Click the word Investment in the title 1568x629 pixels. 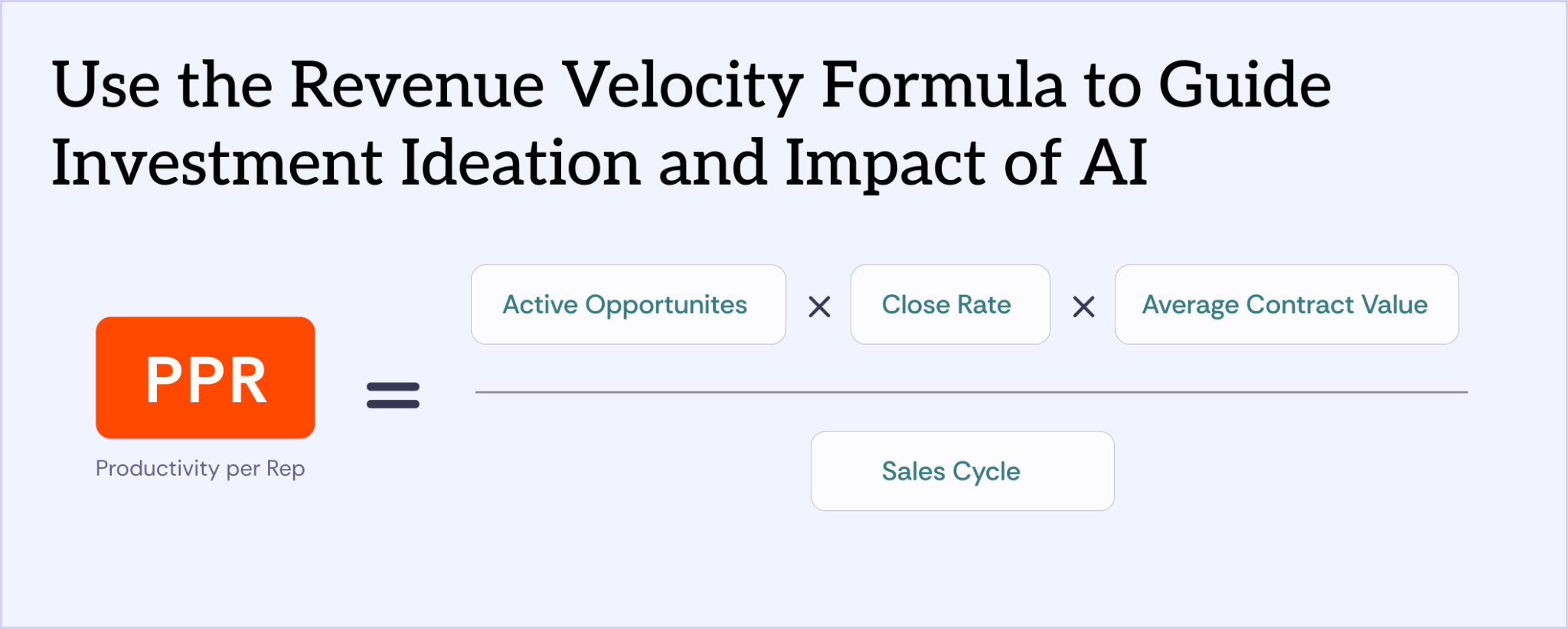(x=217, y=162)
